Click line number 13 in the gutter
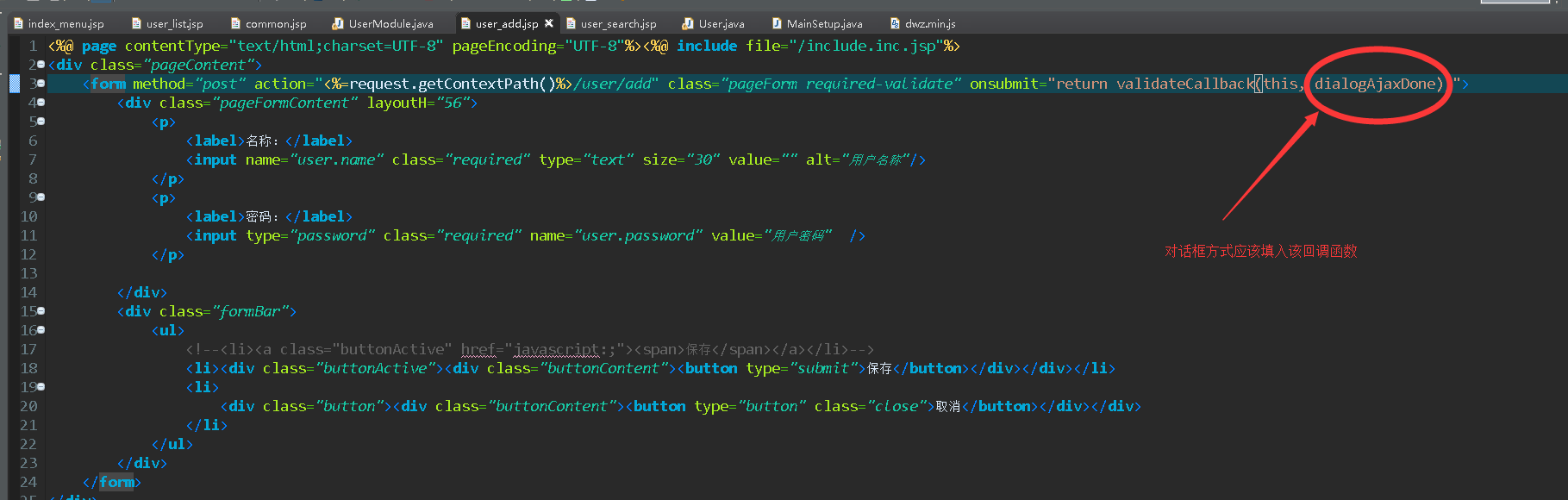This screenshot has height=500, width=1568. (x=28, y=273)
